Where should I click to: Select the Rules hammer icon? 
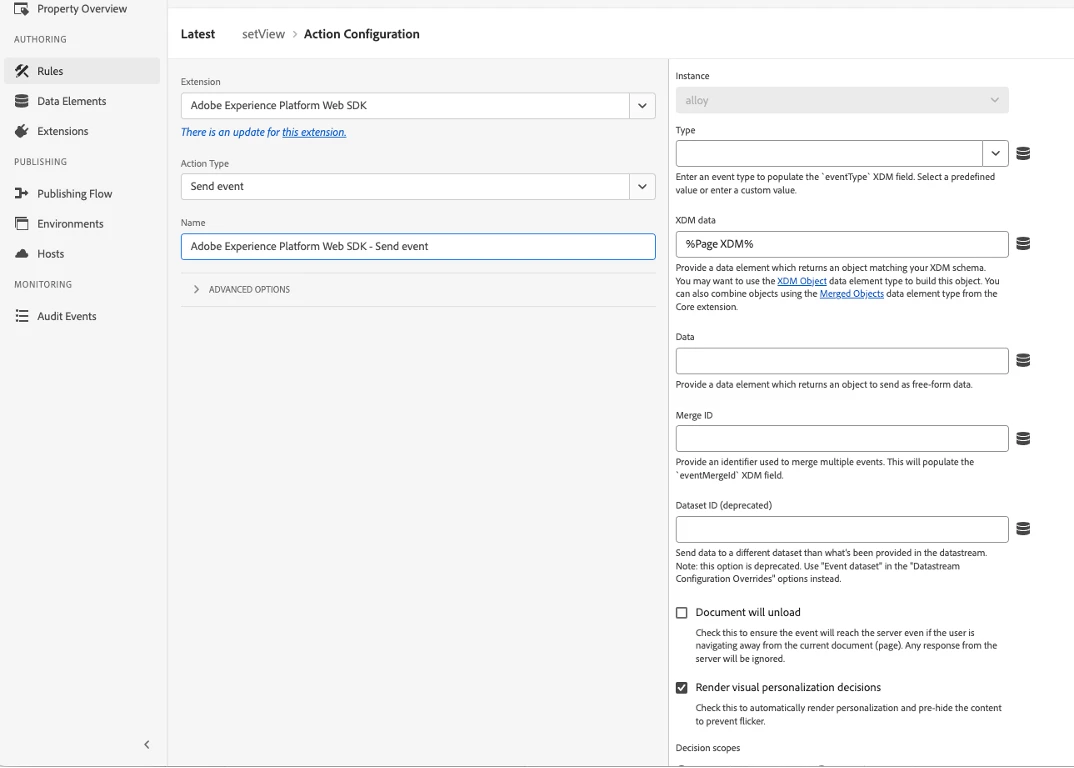pyautogui.click(x=22, y=71)
